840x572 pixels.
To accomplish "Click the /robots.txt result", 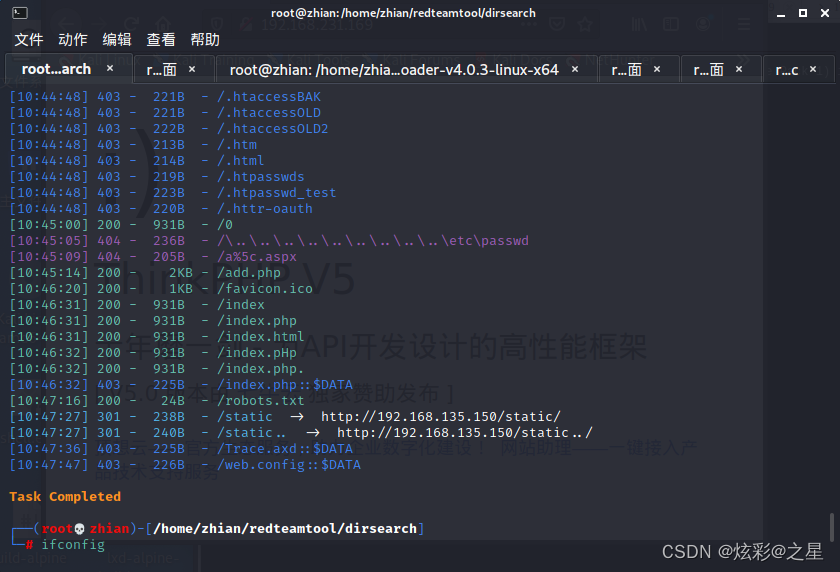I will tap(156, 401).
